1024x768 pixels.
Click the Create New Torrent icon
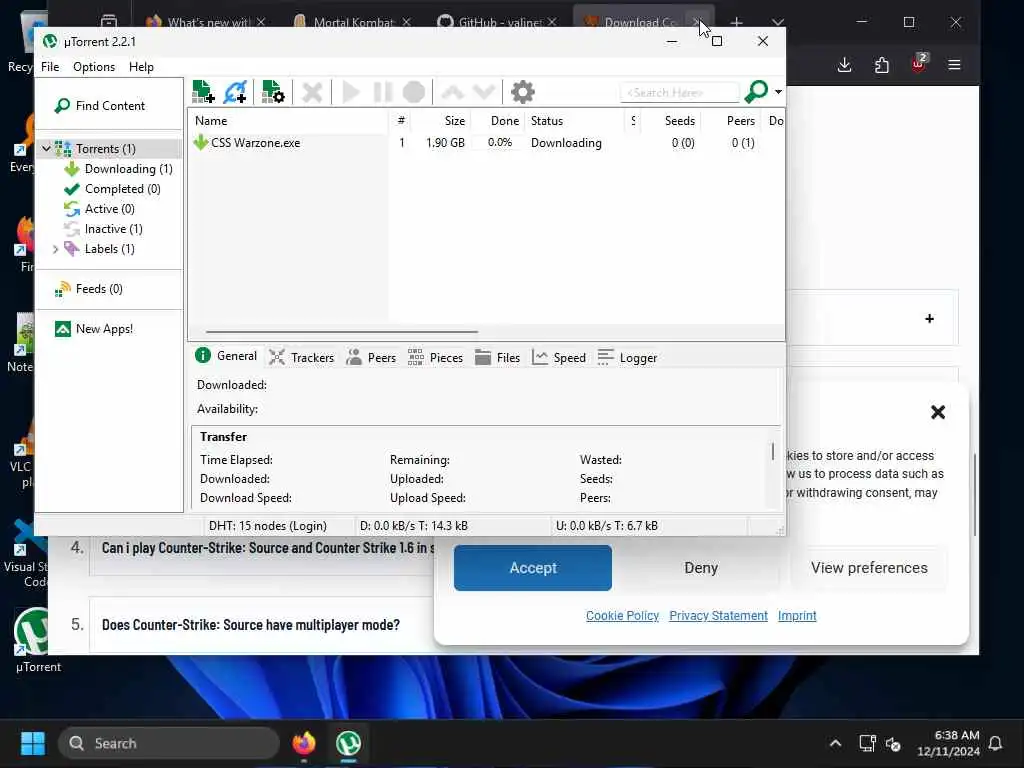point(273,92)
